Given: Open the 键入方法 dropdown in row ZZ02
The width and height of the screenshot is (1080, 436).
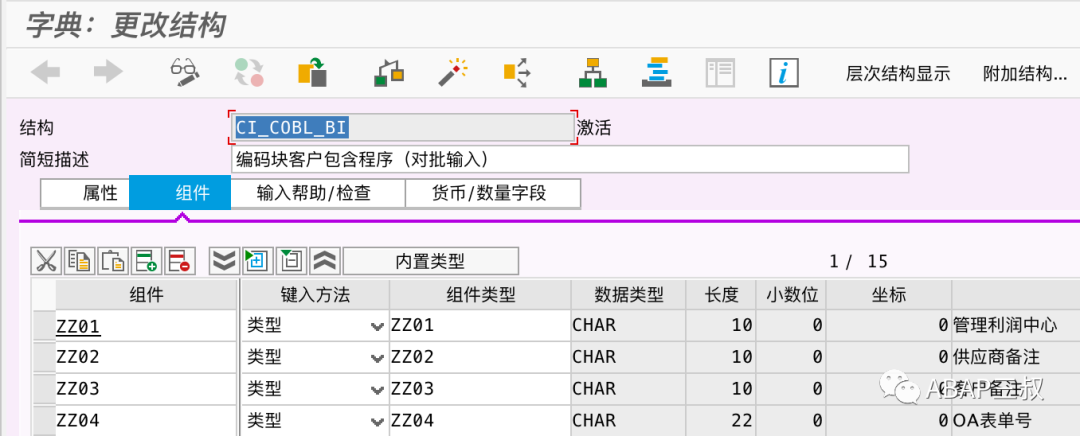Looking at the screenshot, I should tap(377, 357).
